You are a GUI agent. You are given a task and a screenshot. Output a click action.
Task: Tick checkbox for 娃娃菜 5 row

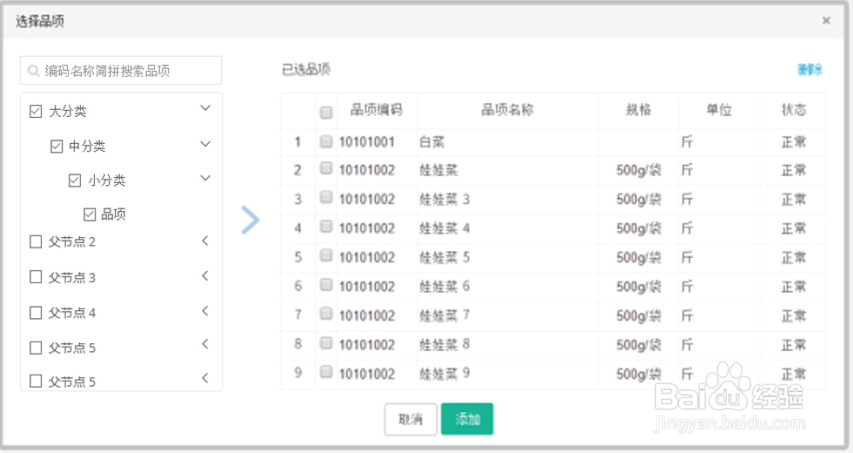tap(326, 255)
